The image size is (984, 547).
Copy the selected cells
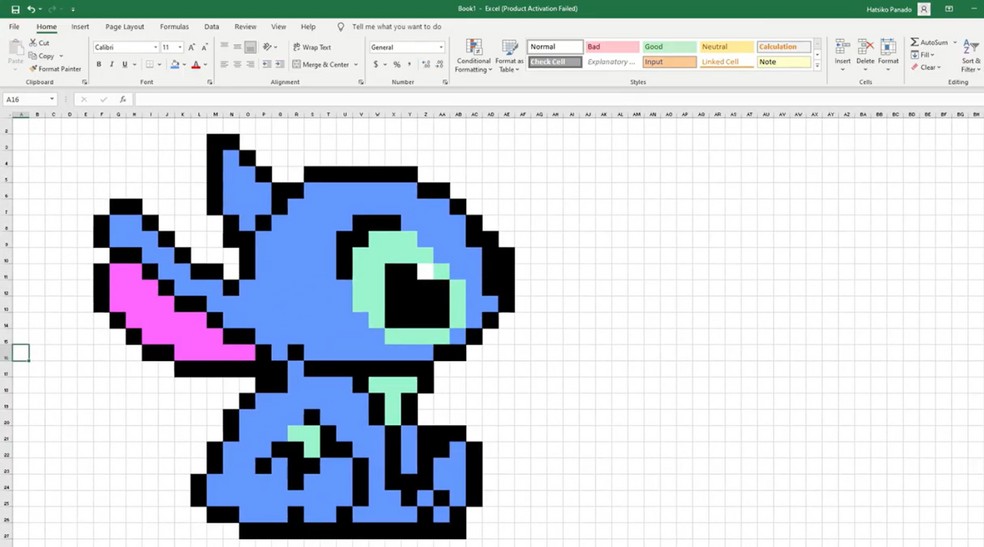tap(42, 56)
